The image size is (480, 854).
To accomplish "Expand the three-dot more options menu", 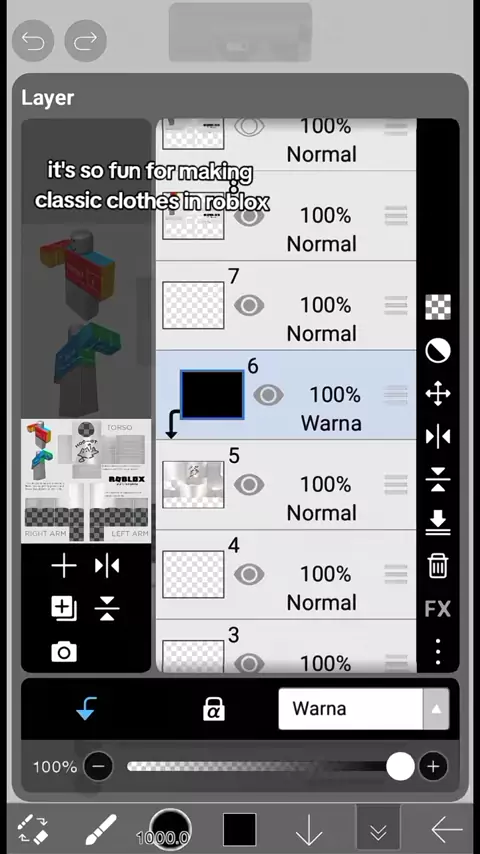I will point(438,651).
